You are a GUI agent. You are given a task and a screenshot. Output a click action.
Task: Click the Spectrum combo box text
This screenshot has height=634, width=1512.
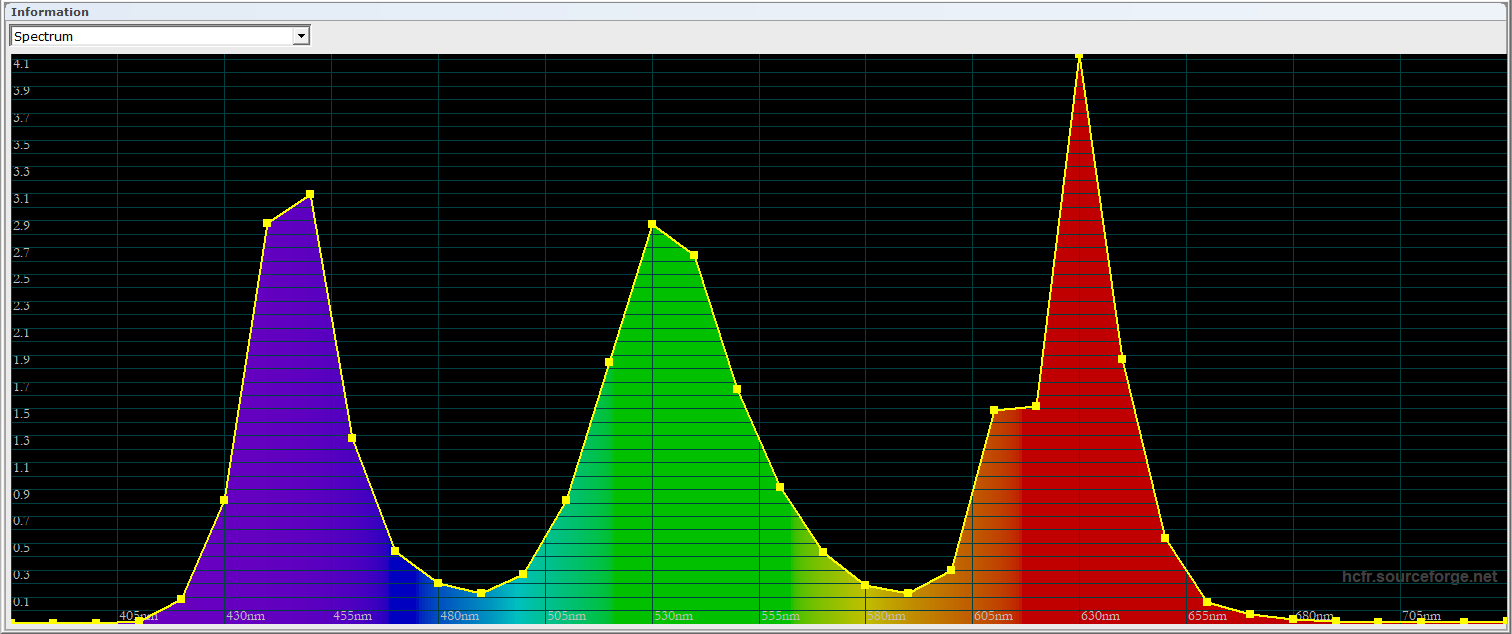coord(150,36)
